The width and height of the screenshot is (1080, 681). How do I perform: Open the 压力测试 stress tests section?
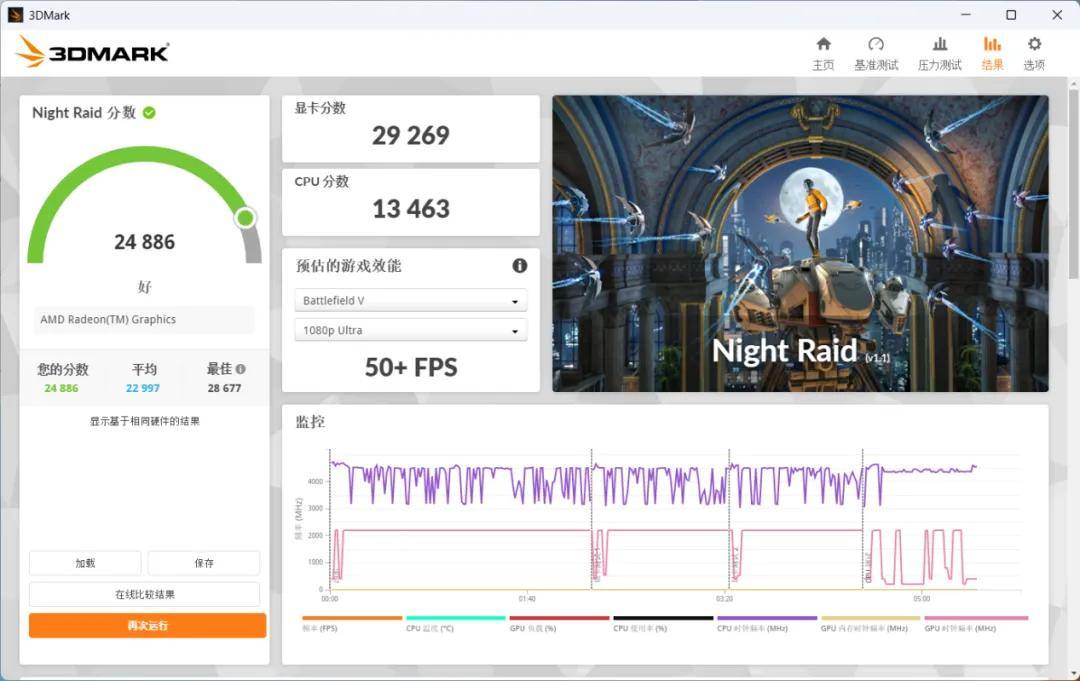(x=939, y=54)
